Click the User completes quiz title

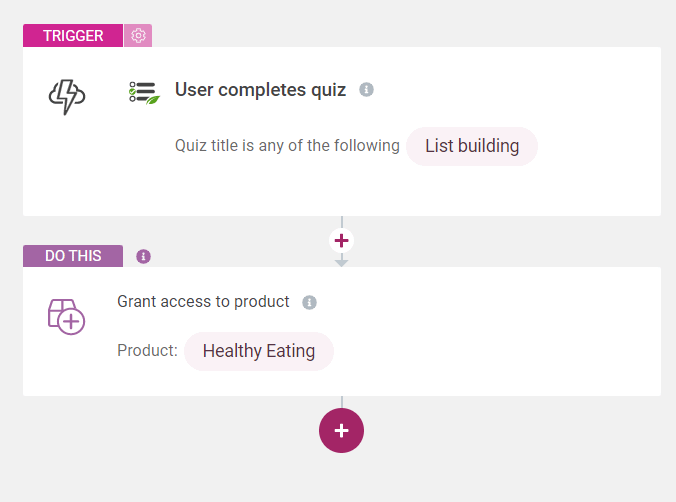[260, 90]
